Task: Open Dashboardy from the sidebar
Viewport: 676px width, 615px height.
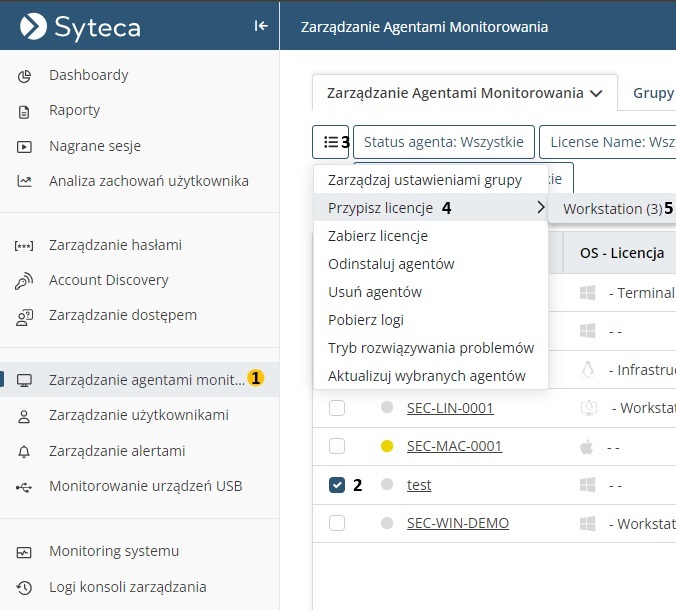Action: pyautogui.click(x=88, y=75)
